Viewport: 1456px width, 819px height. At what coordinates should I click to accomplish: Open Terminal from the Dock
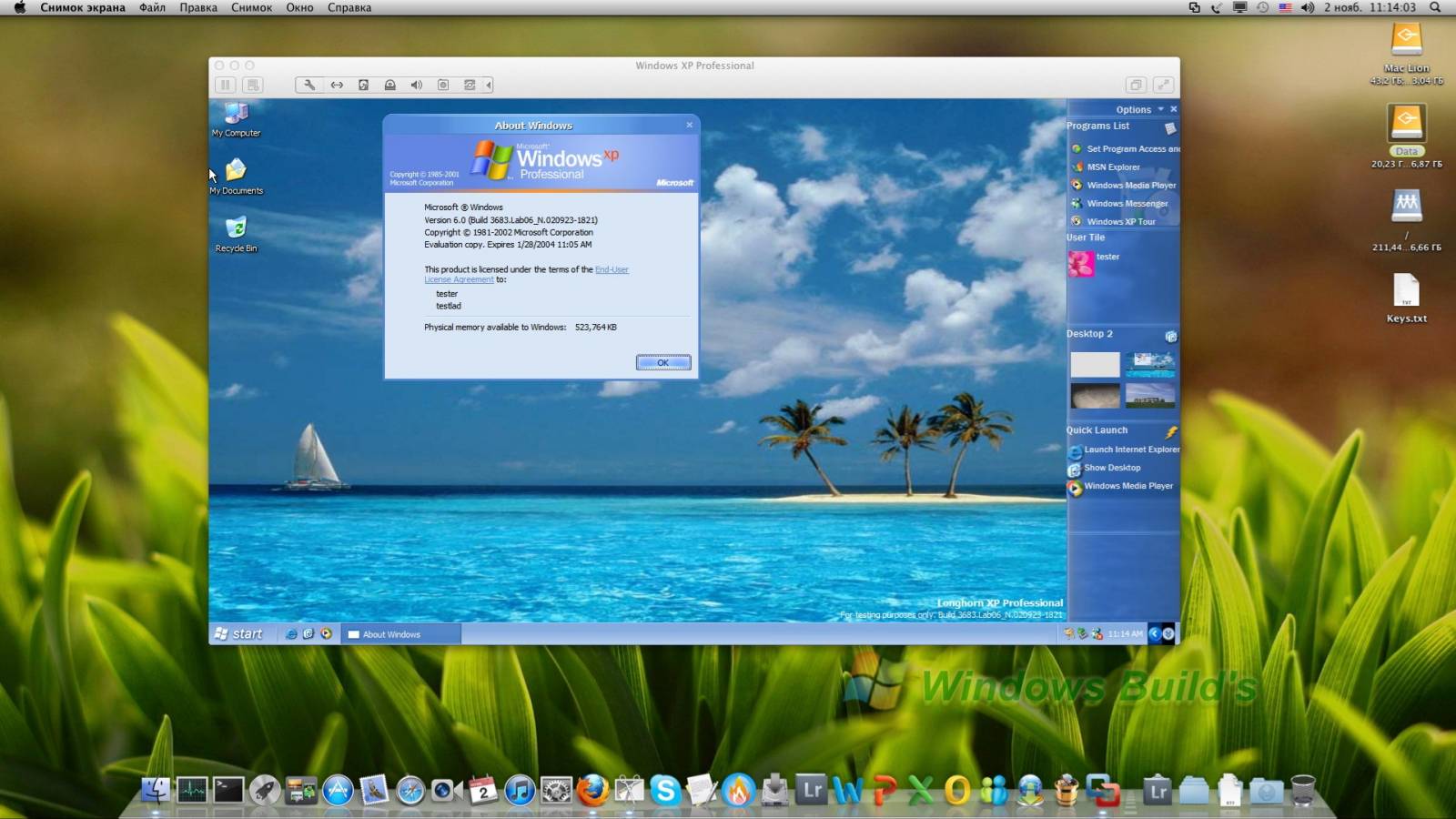[228, 790]
